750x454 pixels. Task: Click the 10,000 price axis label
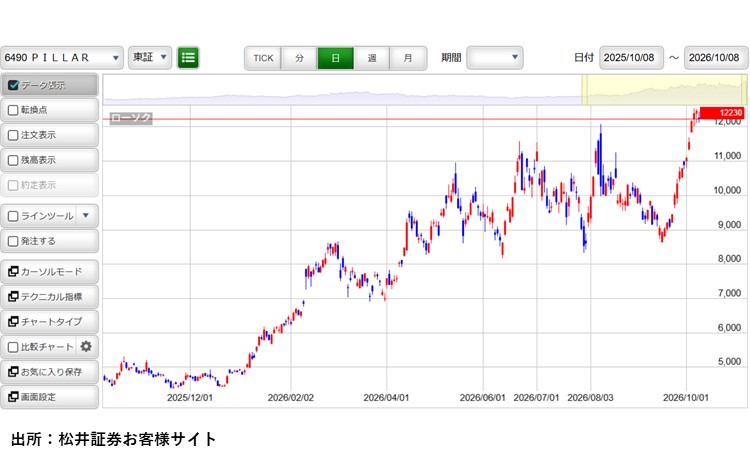pyautogui.click(x=728, y=190)
